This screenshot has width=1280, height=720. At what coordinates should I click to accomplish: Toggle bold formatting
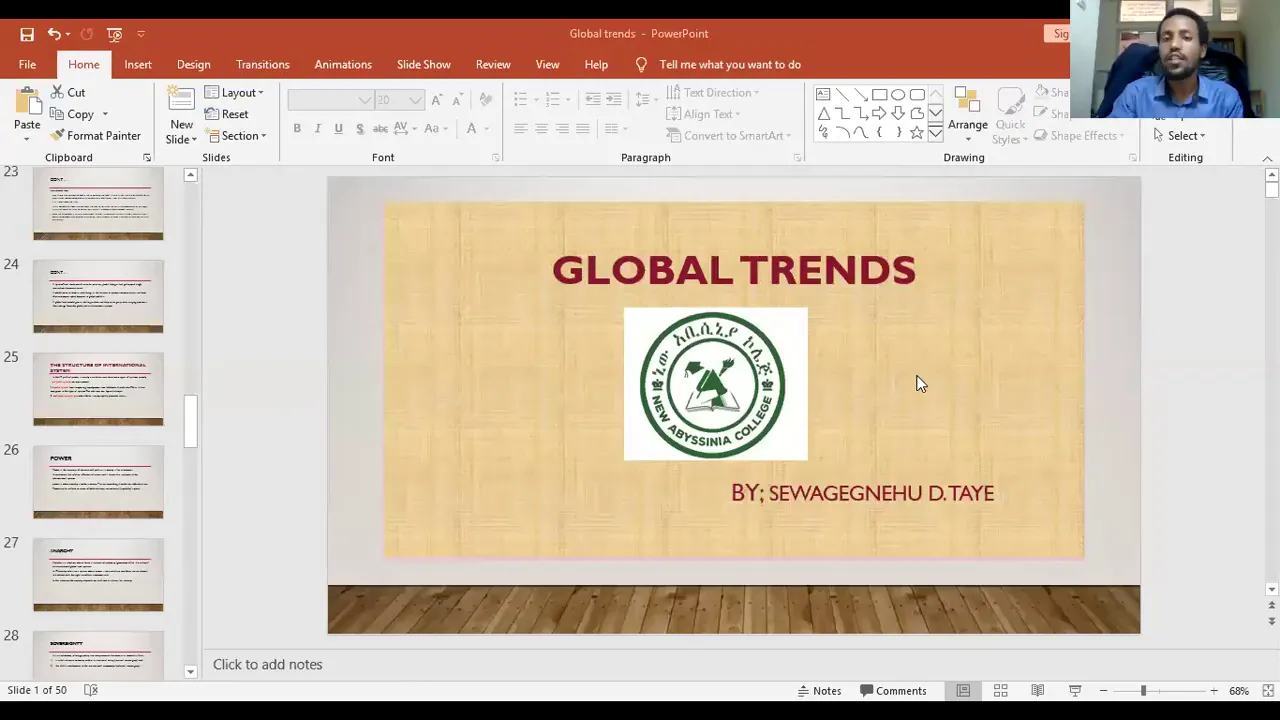tap(297, 128)
